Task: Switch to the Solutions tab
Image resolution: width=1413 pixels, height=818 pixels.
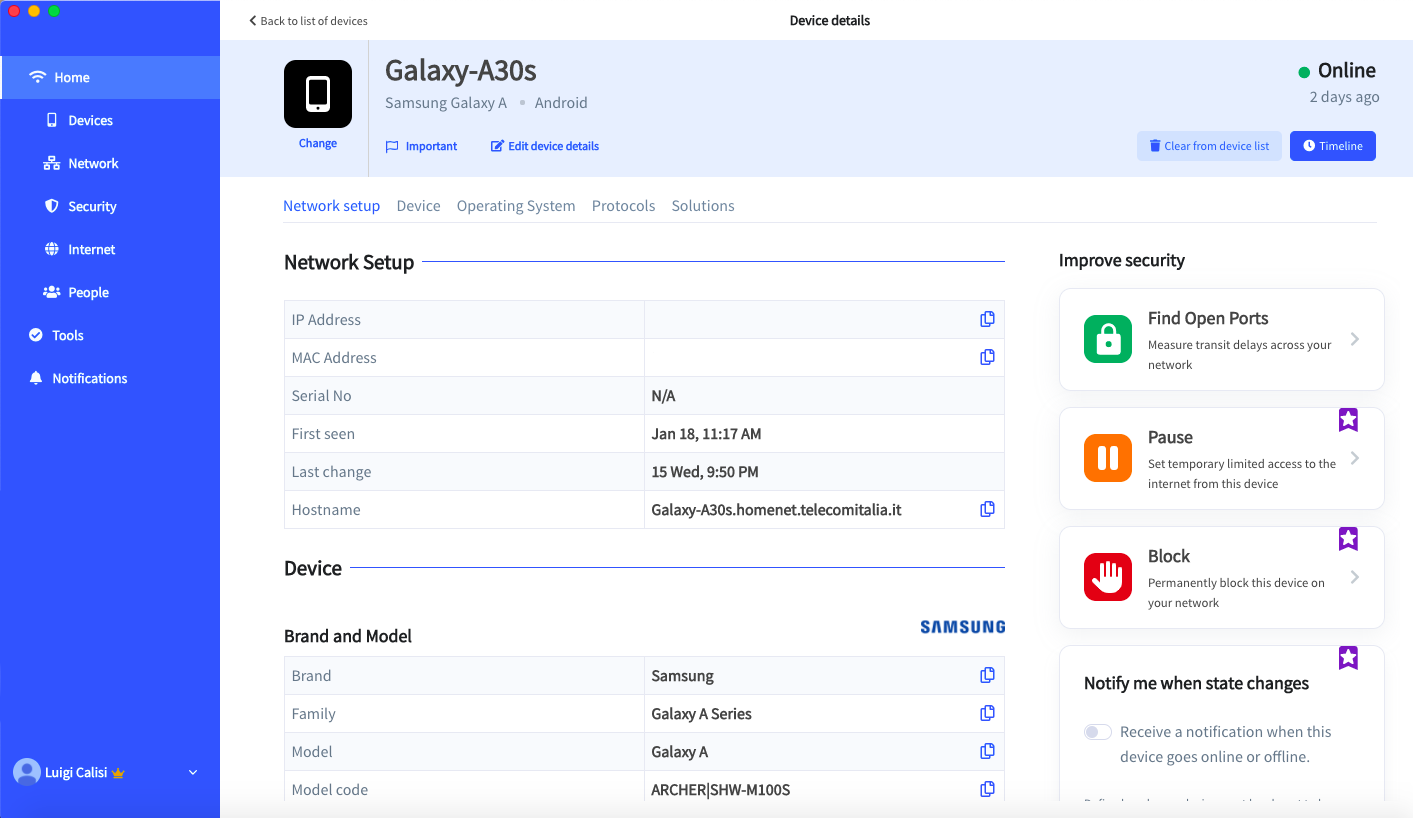Action: (x=703, y=206)
